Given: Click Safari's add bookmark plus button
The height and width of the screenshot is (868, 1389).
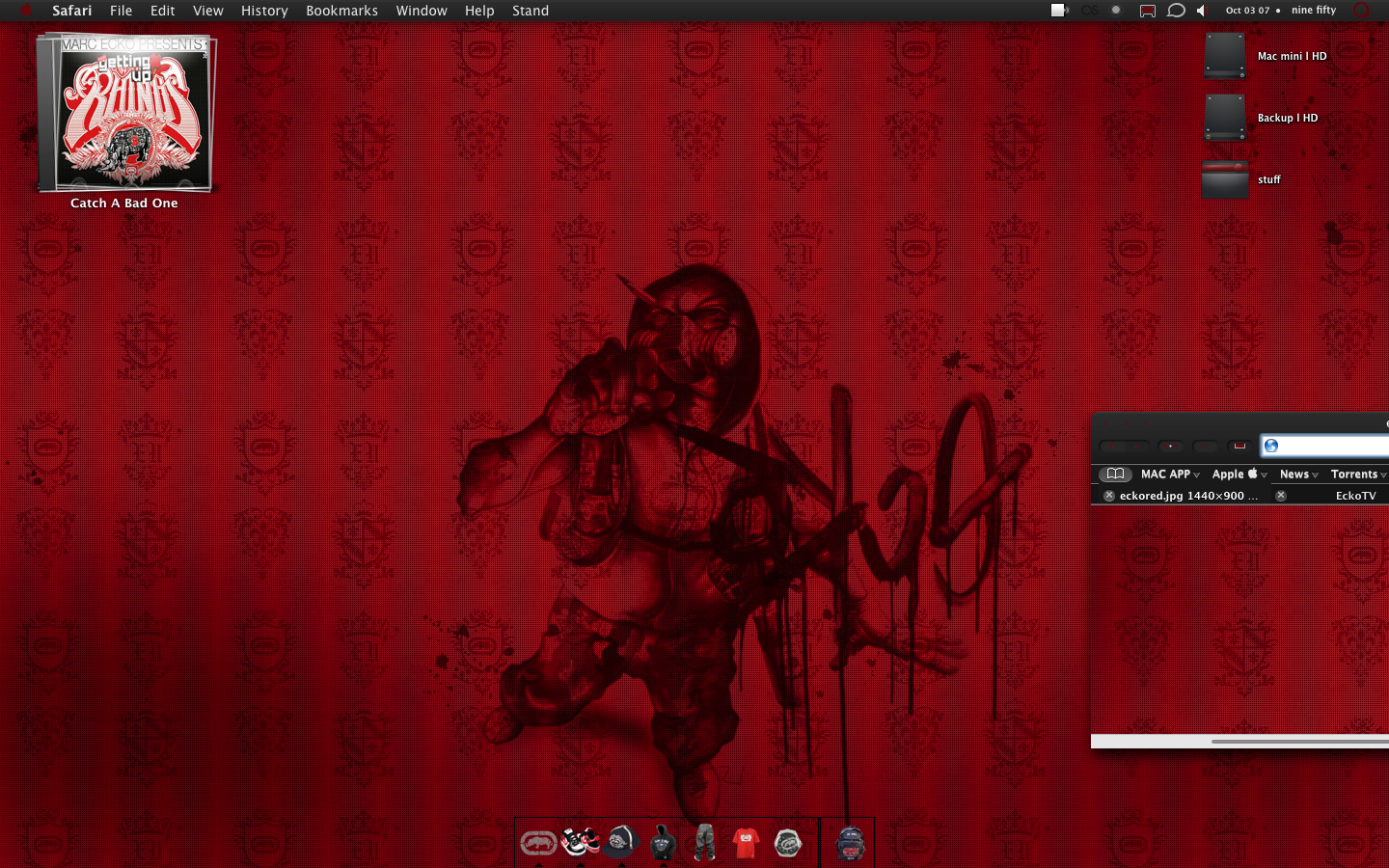Looking at the screenshot, I should (1205, 446).
